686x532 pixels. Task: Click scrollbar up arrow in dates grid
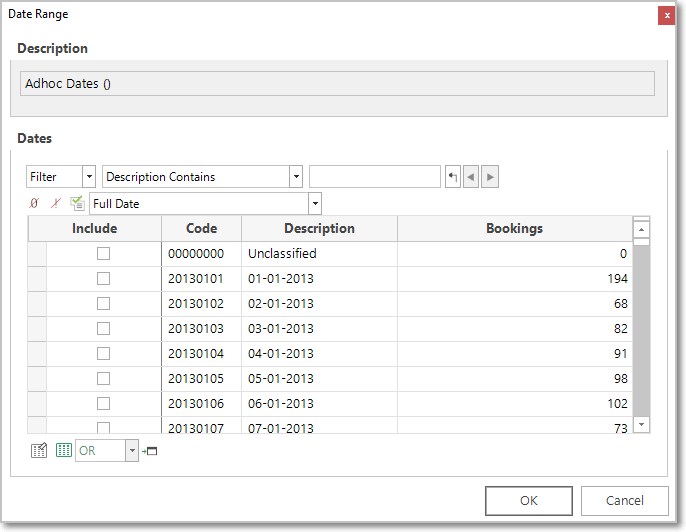click(x=641, y=230)
